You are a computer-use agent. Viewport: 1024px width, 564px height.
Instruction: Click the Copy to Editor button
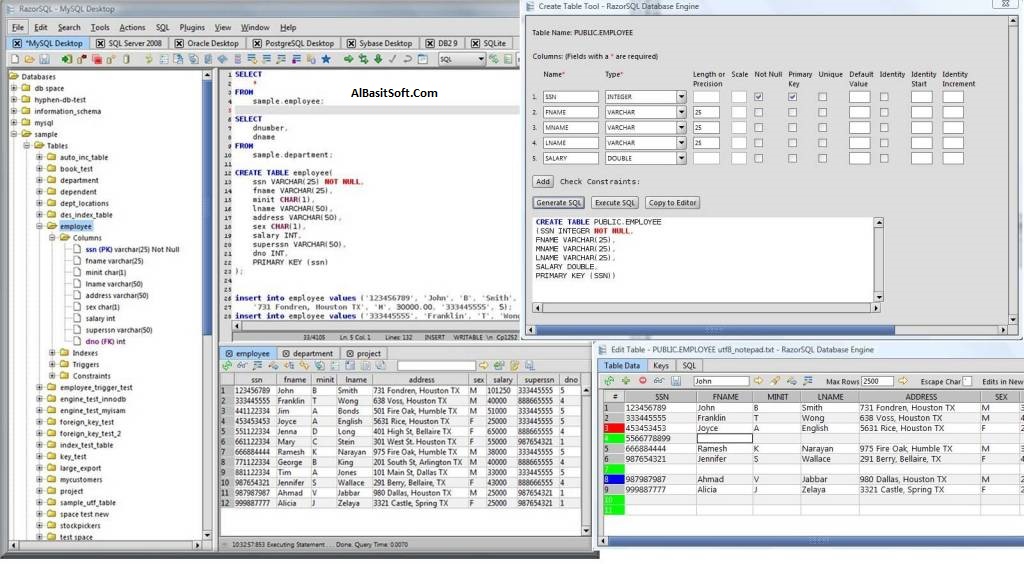673,202
